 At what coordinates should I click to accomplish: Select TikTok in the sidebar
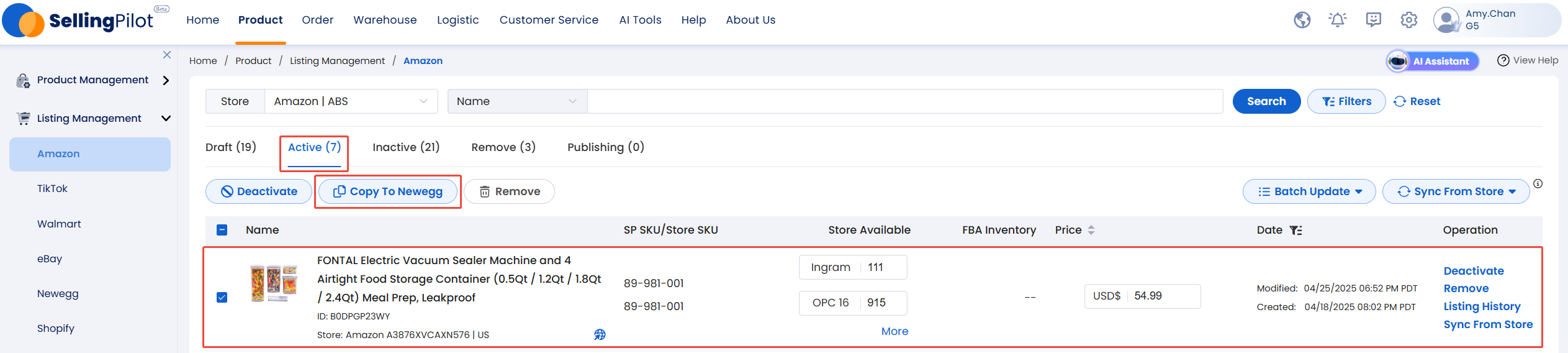52,189
